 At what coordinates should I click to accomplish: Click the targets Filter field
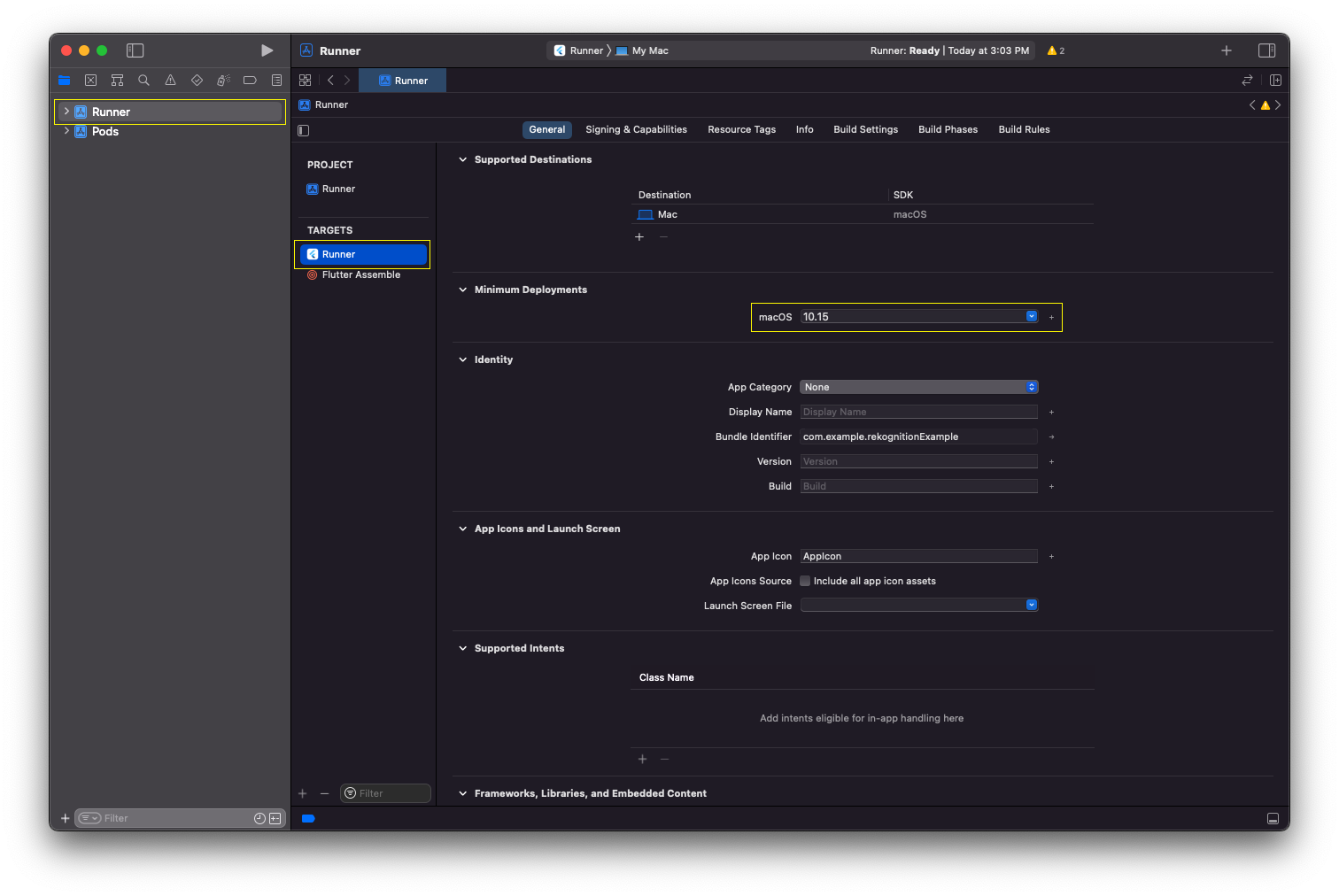click(385, 793)
